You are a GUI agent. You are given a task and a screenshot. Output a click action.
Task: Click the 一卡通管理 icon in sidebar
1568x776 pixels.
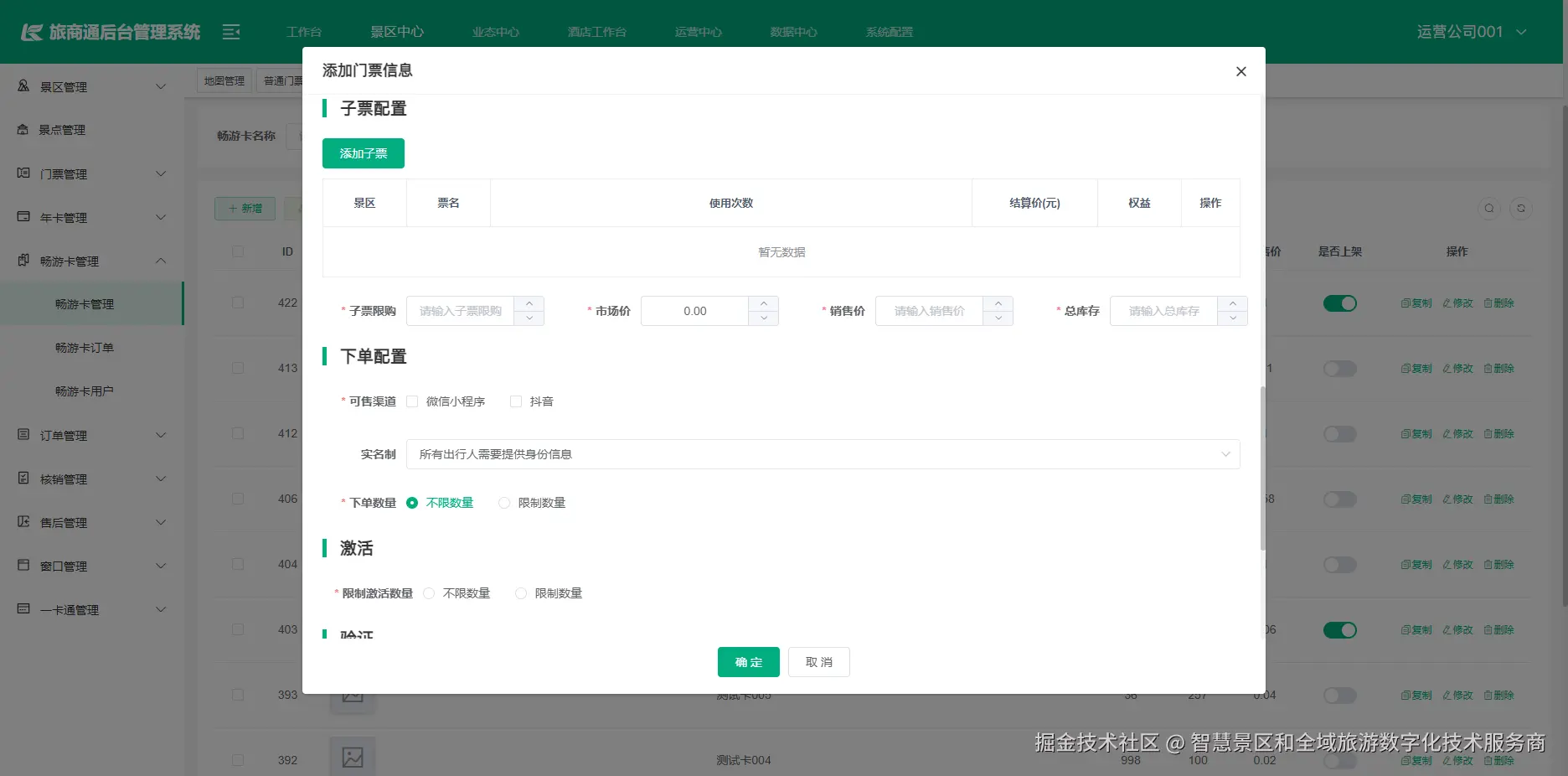click(23, 609)
